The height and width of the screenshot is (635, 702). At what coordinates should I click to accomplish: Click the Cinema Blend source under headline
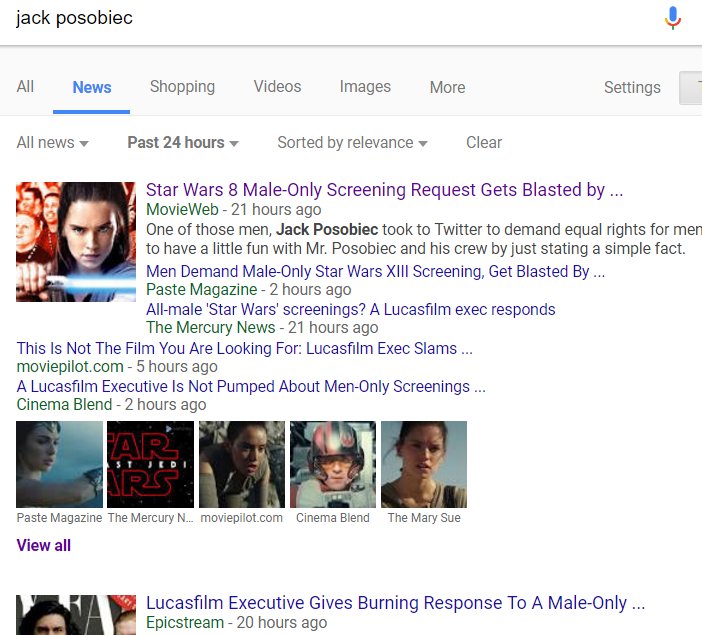click(64, 405)
